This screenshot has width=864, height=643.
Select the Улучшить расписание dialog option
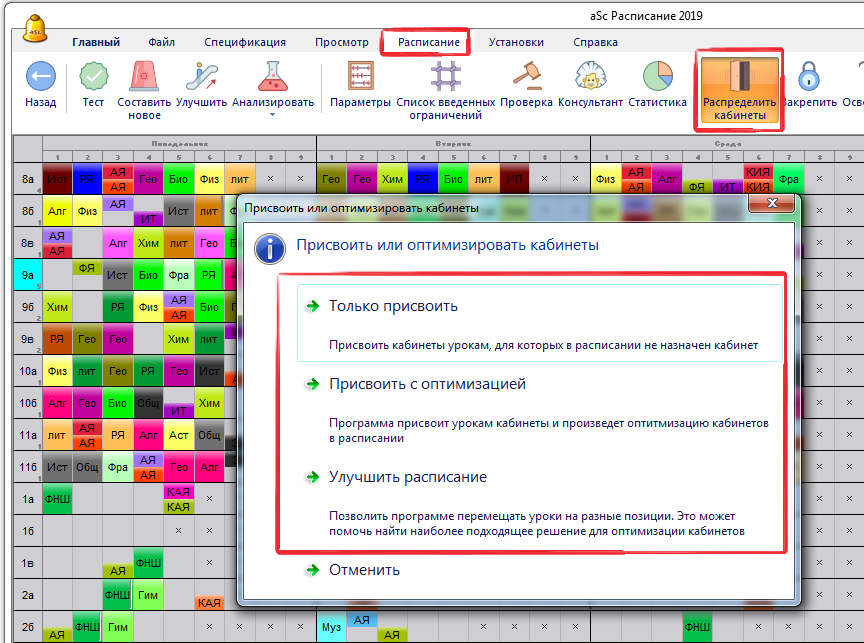click(x=408, y=477)
